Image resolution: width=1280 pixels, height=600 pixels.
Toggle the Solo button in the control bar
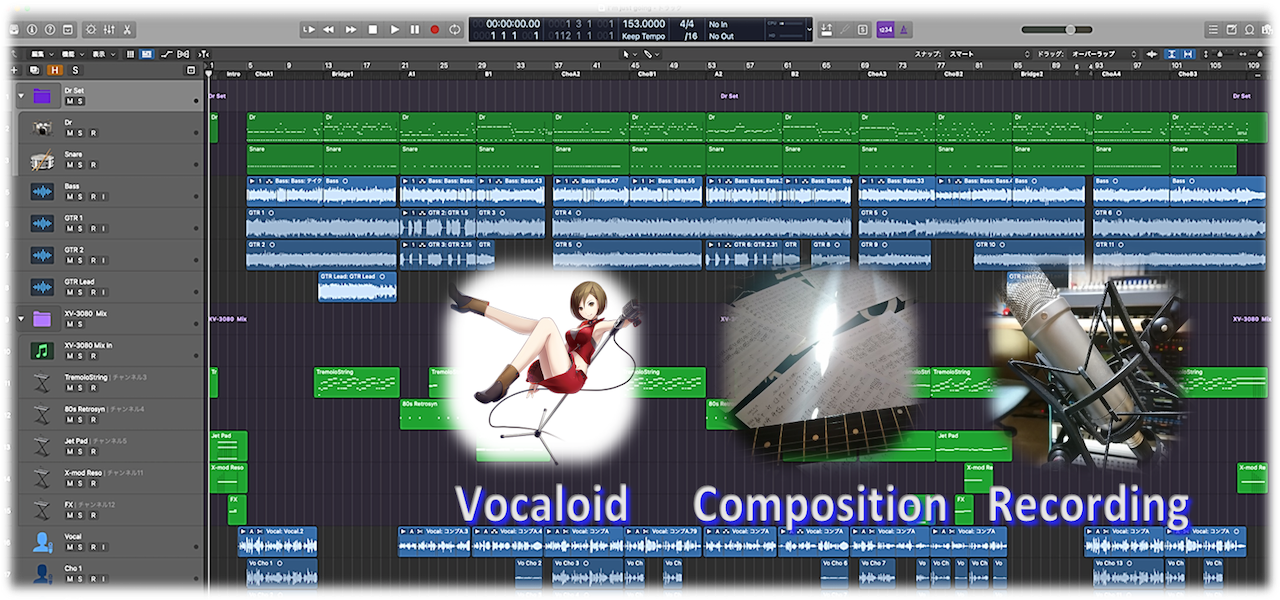click(863, 30)
